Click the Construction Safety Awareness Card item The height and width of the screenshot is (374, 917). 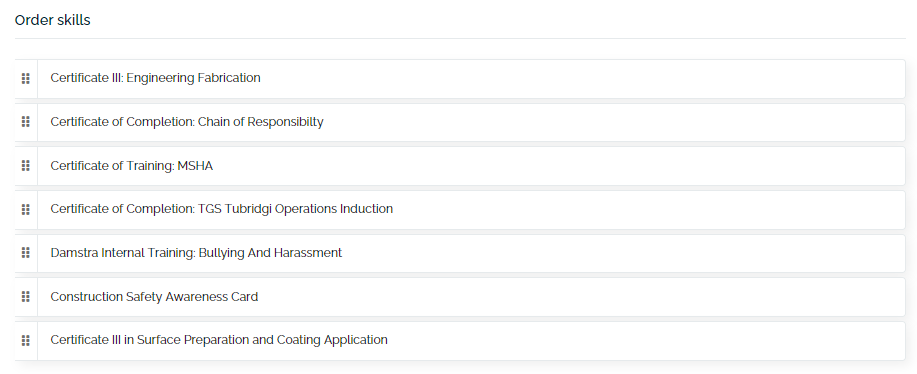pyautogui.click(x=154, y=297)
